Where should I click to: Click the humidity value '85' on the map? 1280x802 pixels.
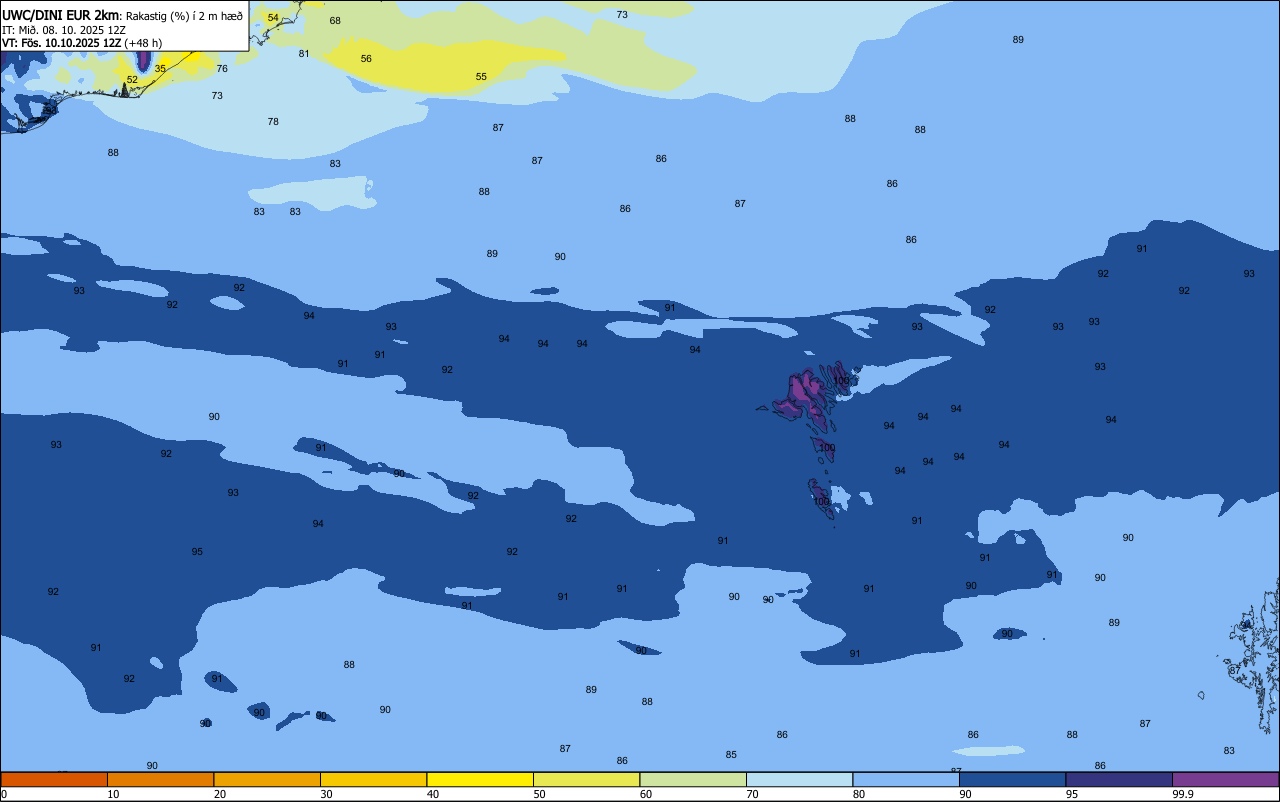tap(731, 755)
